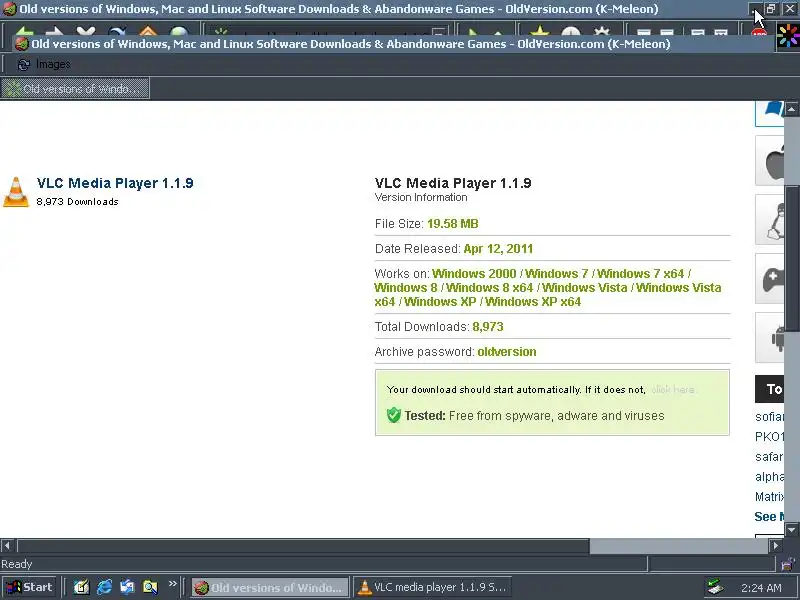Click the restore window button in title bar

771,9
